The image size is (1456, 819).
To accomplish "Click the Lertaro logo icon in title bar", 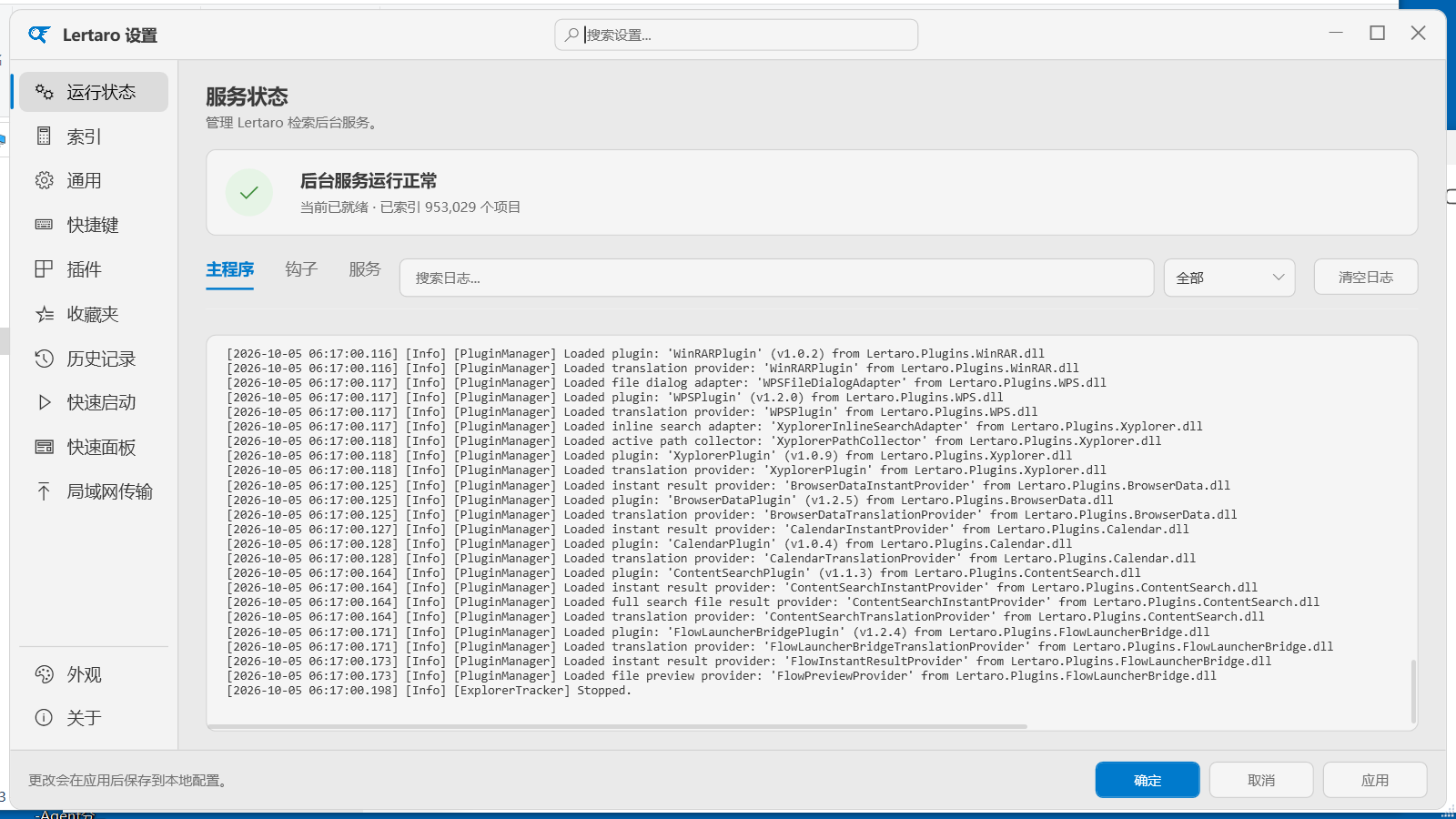I will coord(39,35).
